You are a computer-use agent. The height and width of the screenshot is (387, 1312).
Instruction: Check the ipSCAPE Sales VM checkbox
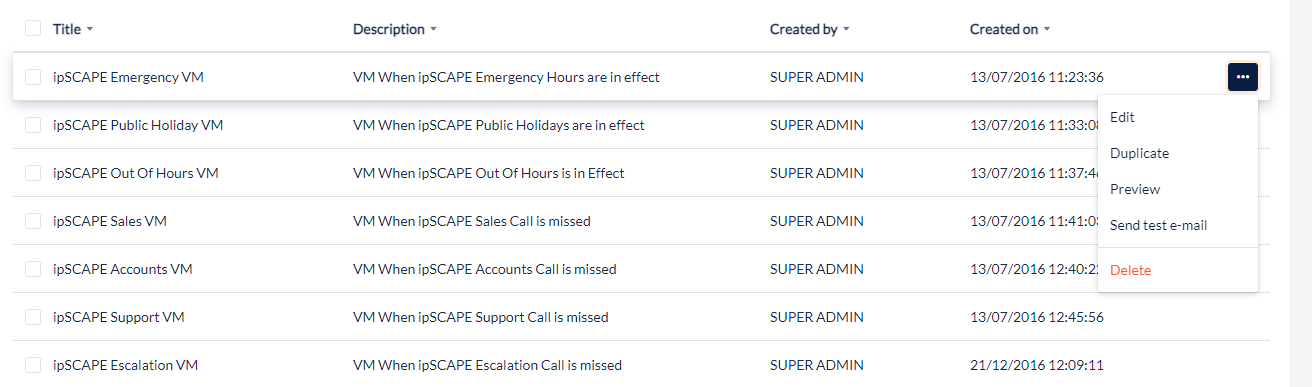pyautogui.click(x=33, y=221)
